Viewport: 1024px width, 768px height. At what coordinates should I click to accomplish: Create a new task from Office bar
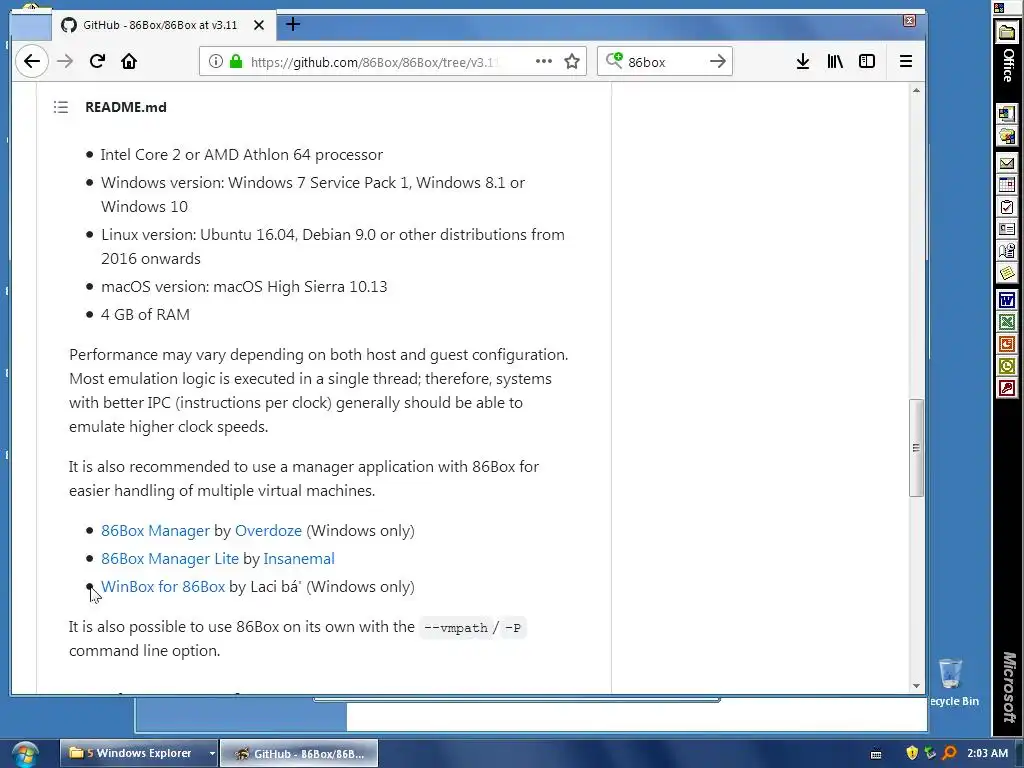point(1006,207)
